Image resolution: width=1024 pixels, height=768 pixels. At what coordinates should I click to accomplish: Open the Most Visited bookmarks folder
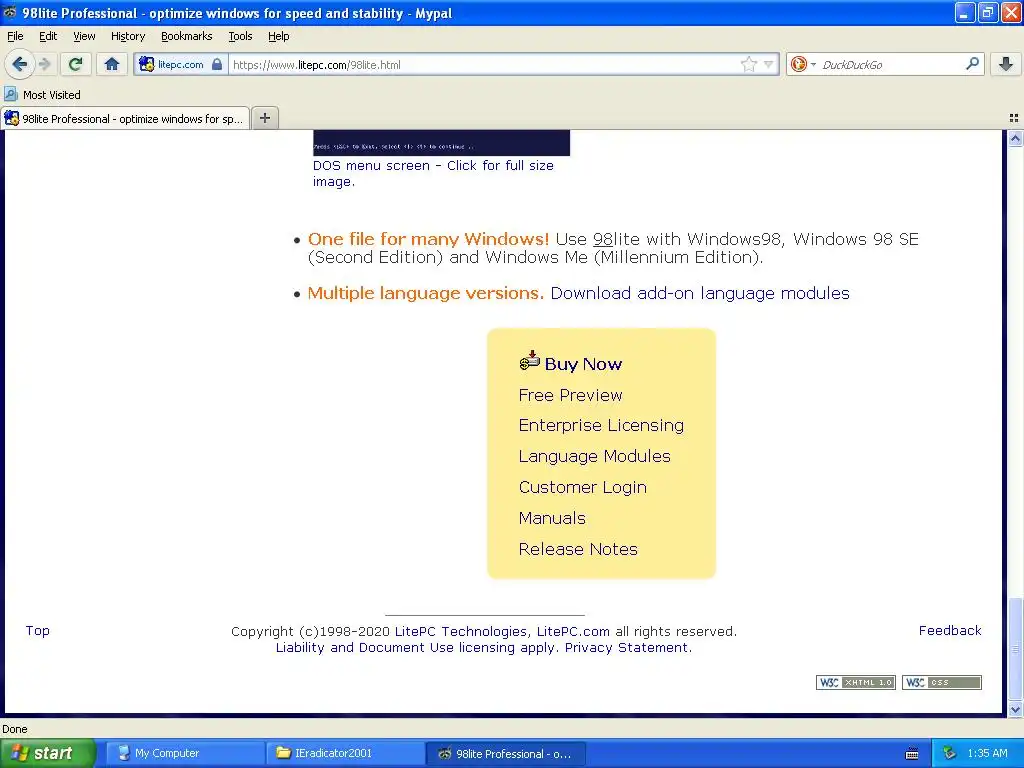42,95
